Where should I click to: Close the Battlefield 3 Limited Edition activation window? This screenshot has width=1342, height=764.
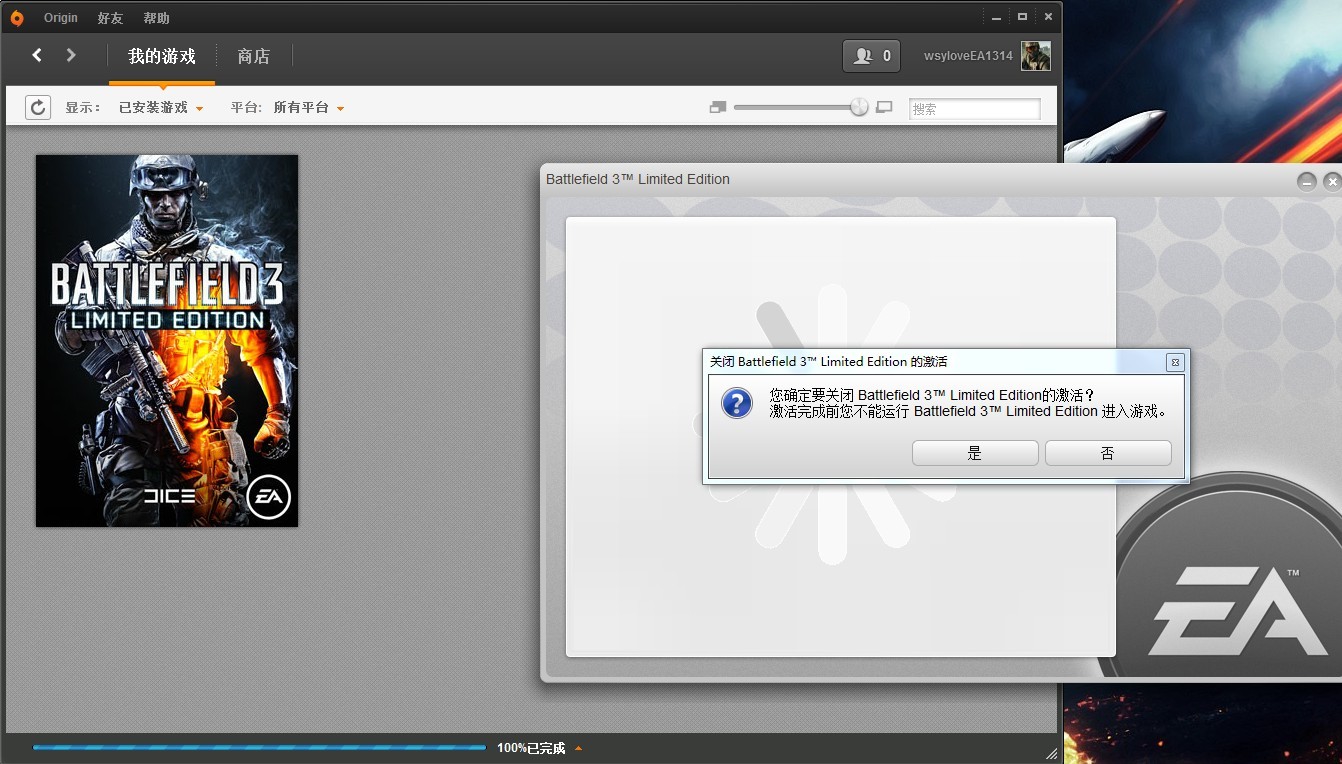point(1332,181)
